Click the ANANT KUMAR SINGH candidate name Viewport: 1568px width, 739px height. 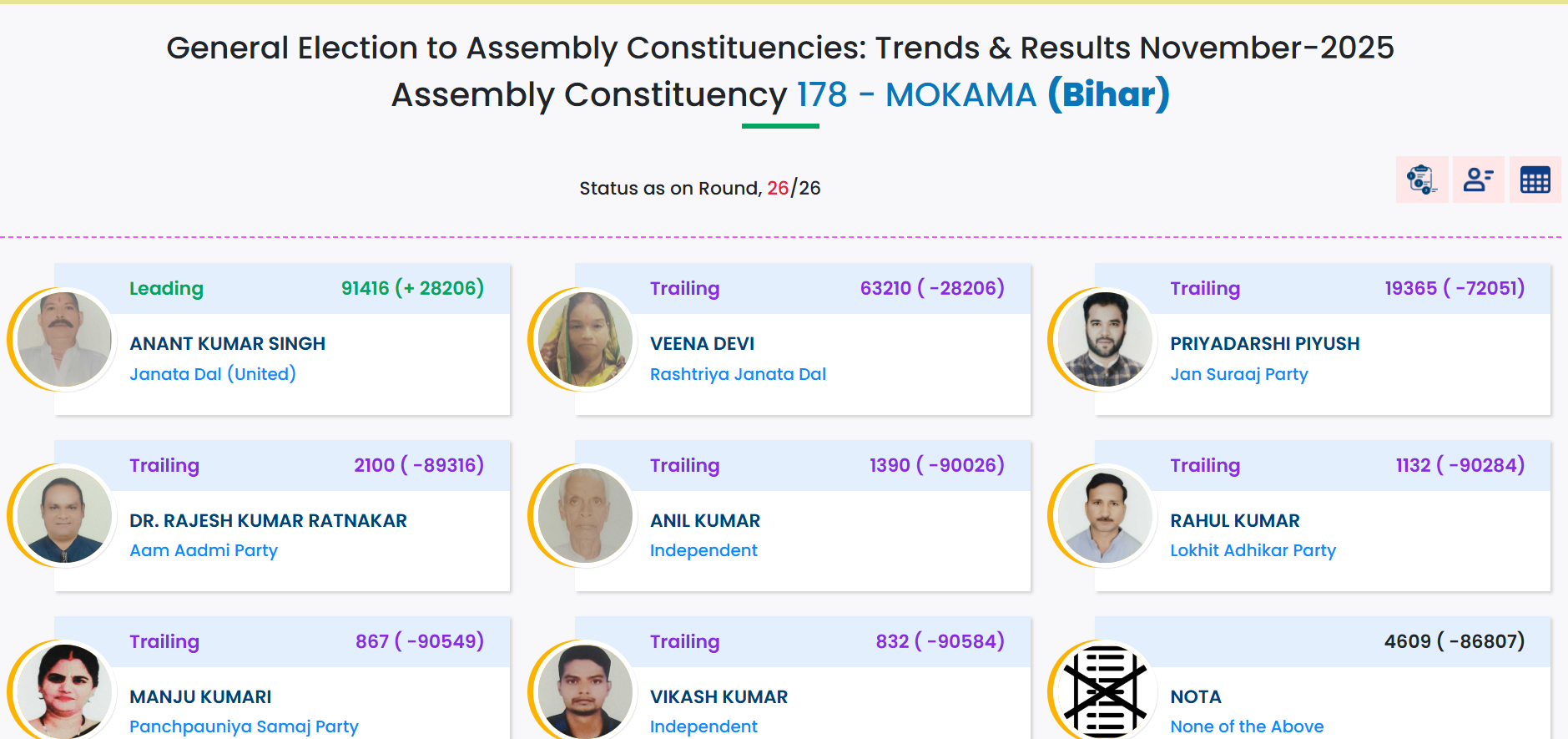[227, 343]
